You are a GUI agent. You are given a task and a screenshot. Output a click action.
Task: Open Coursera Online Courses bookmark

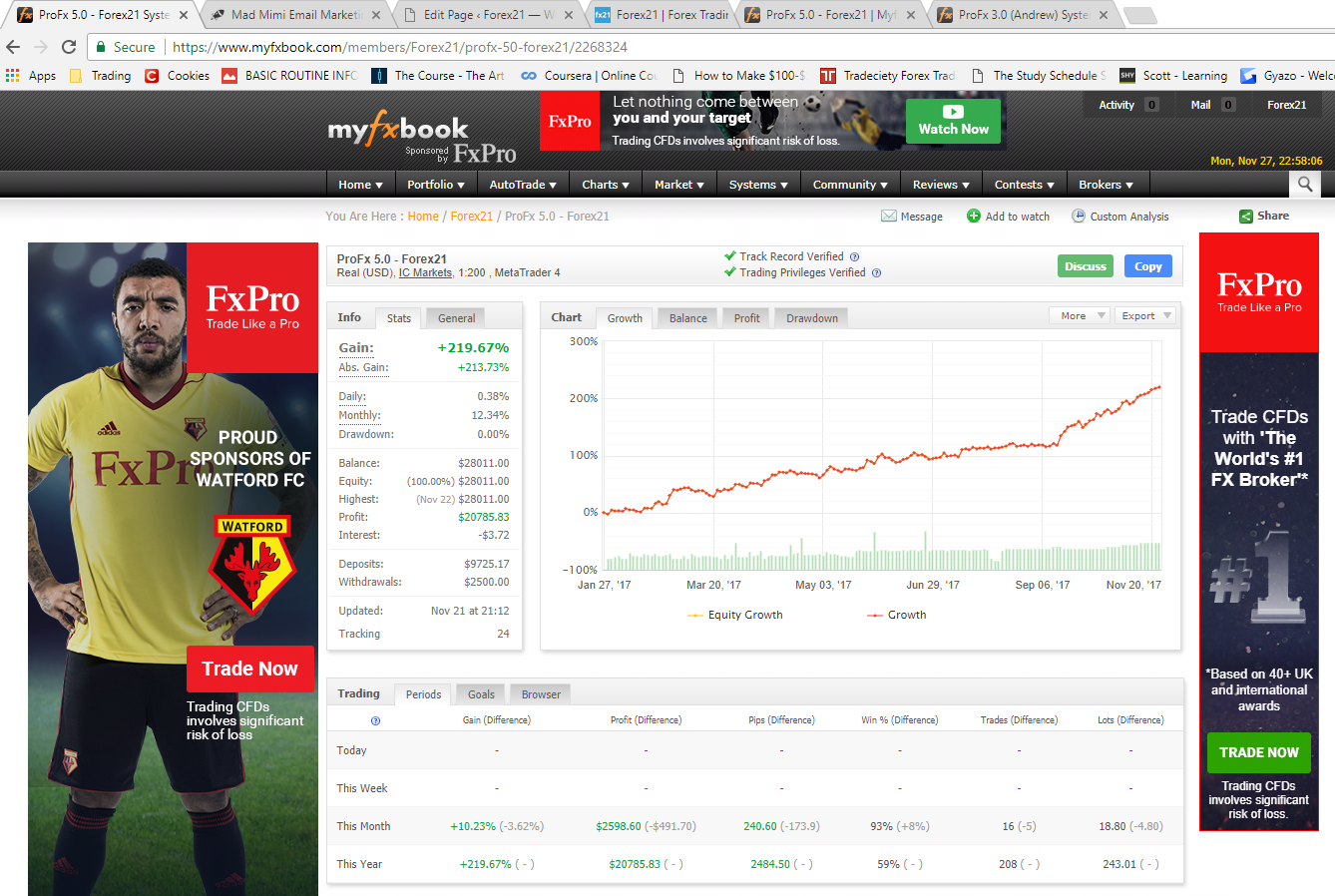[589, 75]
